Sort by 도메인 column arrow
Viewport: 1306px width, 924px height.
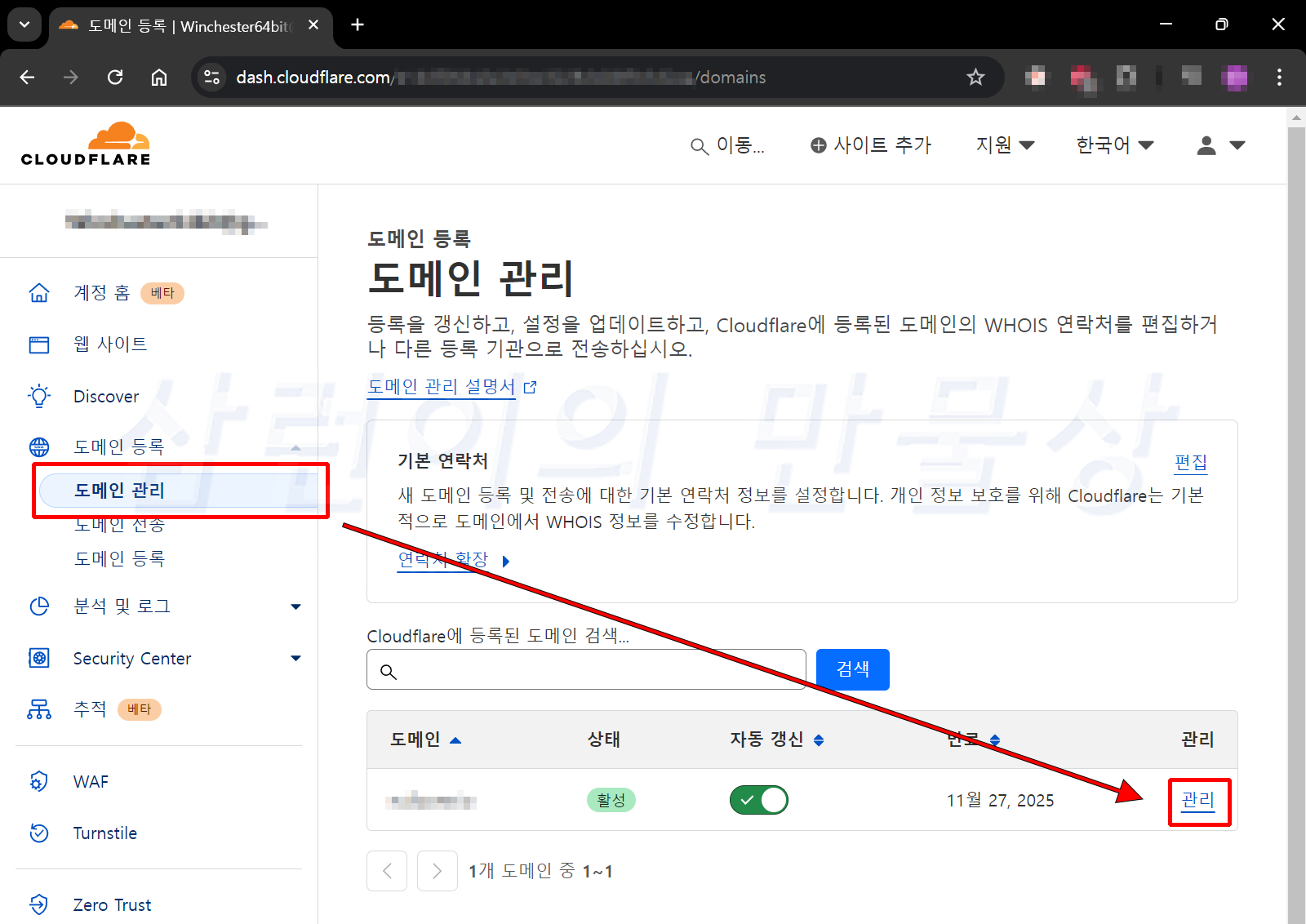(x=455, y=740)
